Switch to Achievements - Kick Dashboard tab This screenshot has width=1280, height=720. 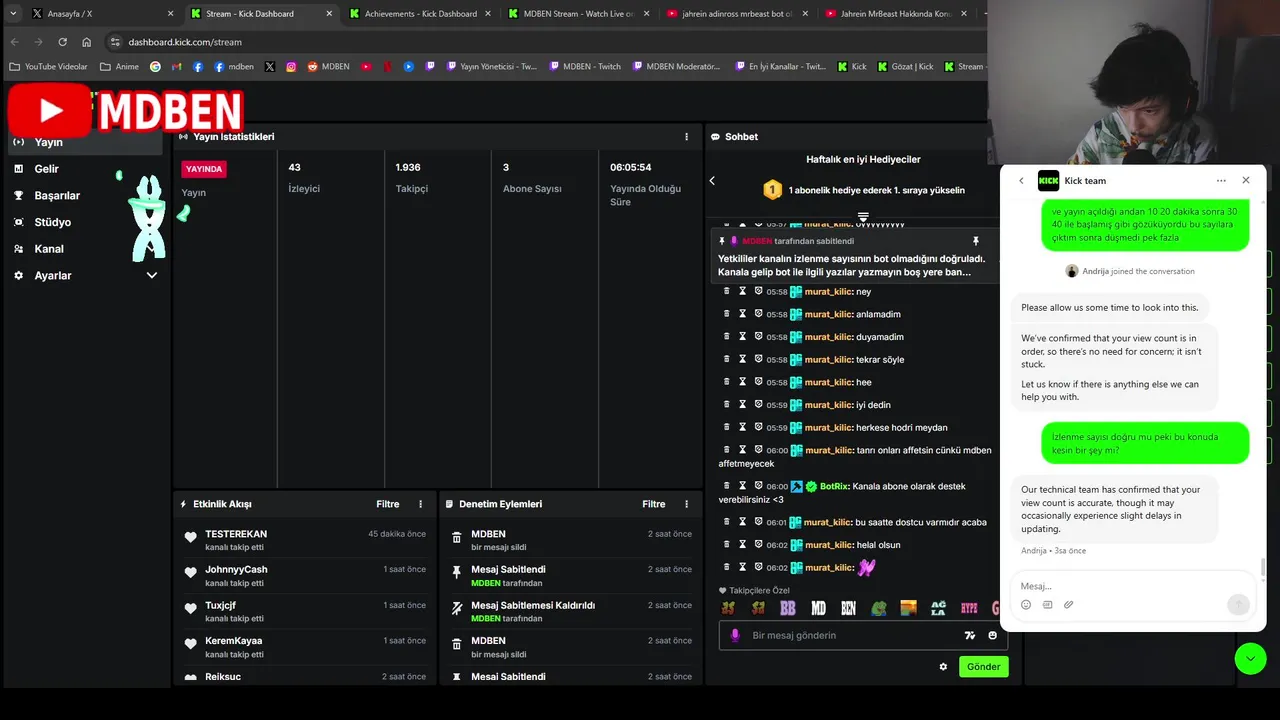point(420,14)
